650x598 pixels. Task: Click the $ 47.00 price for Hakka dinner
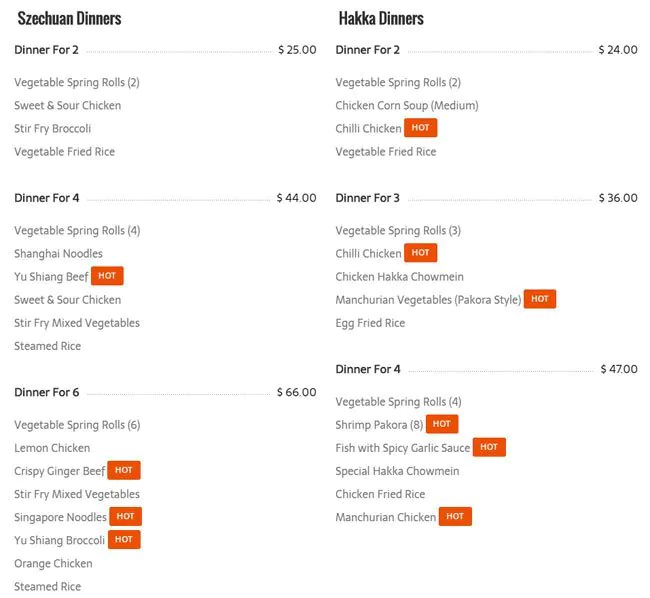tap(619, 369)
